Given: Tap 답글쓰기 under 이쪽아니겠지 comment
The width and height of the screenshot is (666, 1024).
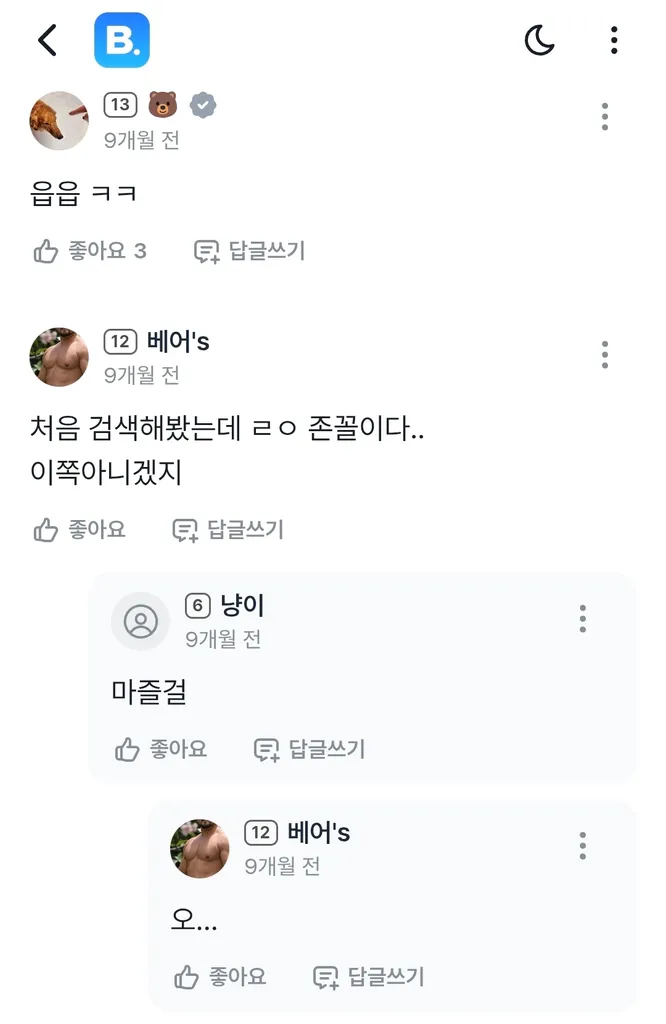Looking at the screenshot, I should coord(229,530).
